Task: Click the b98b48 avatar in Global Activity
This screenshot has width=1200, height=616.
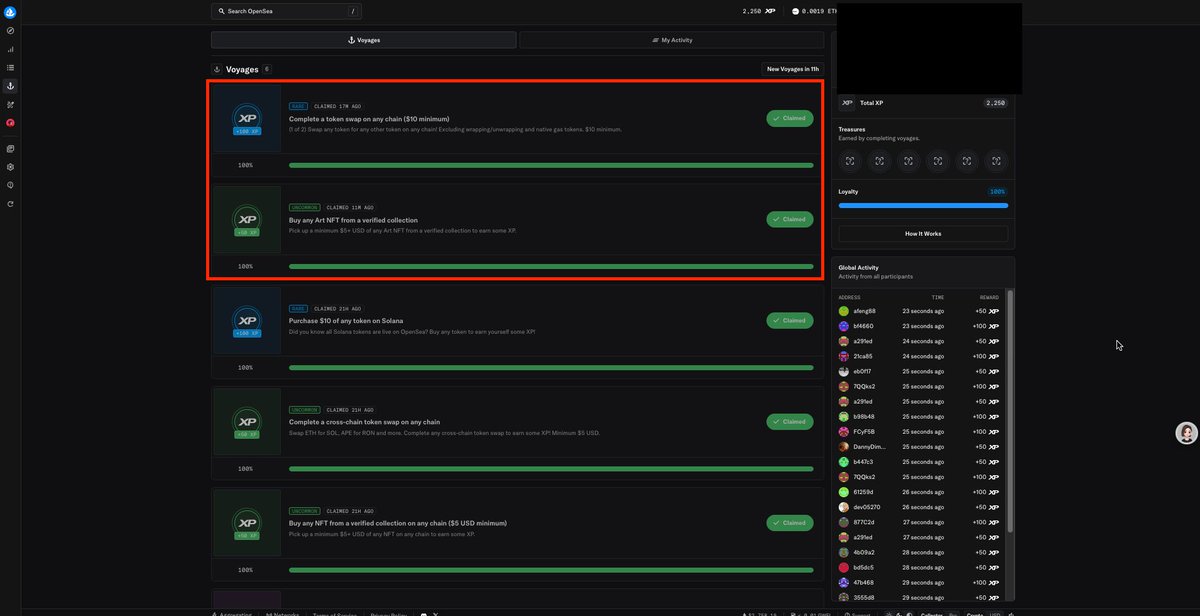Action: pos(844,417)
